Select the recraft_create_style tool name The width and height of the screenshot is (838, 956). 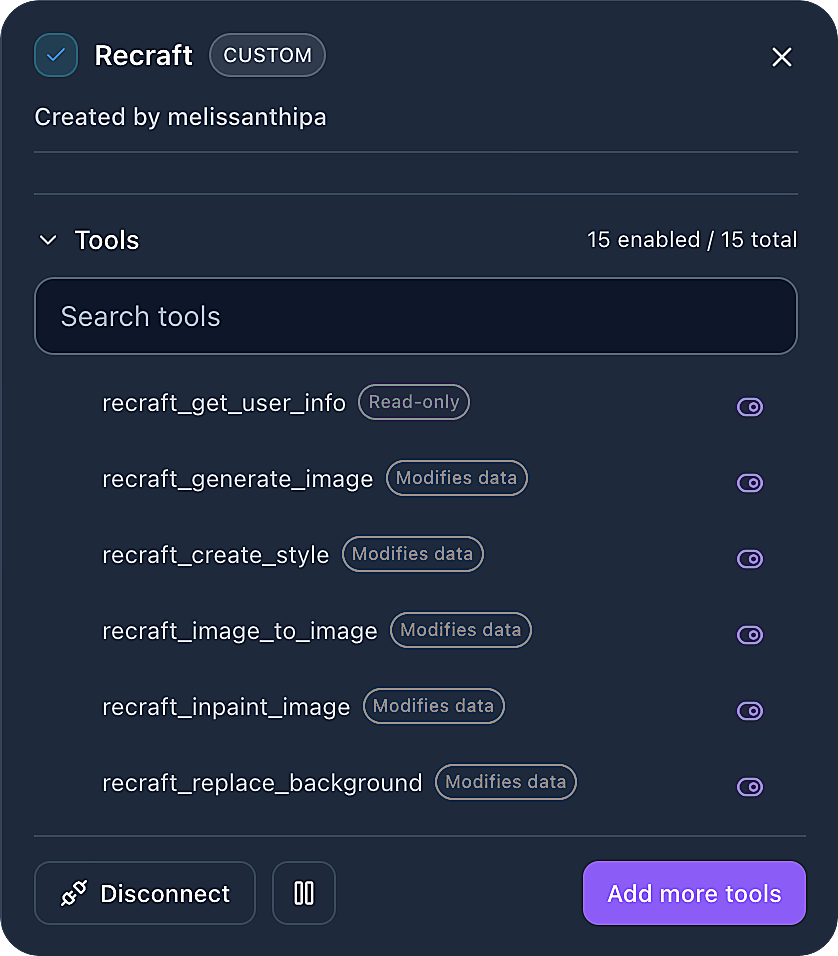point(216,555)
